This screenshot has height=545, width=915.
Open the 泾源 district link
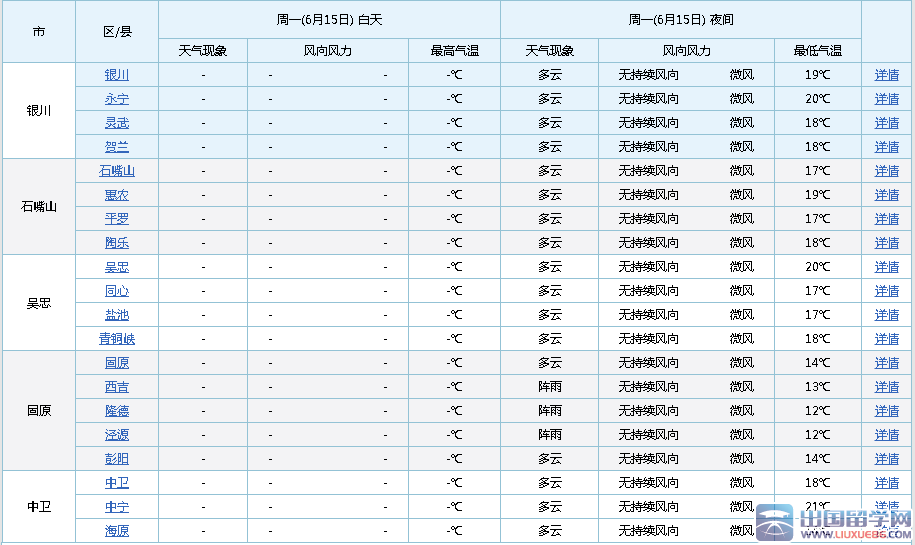pos(117,435)
